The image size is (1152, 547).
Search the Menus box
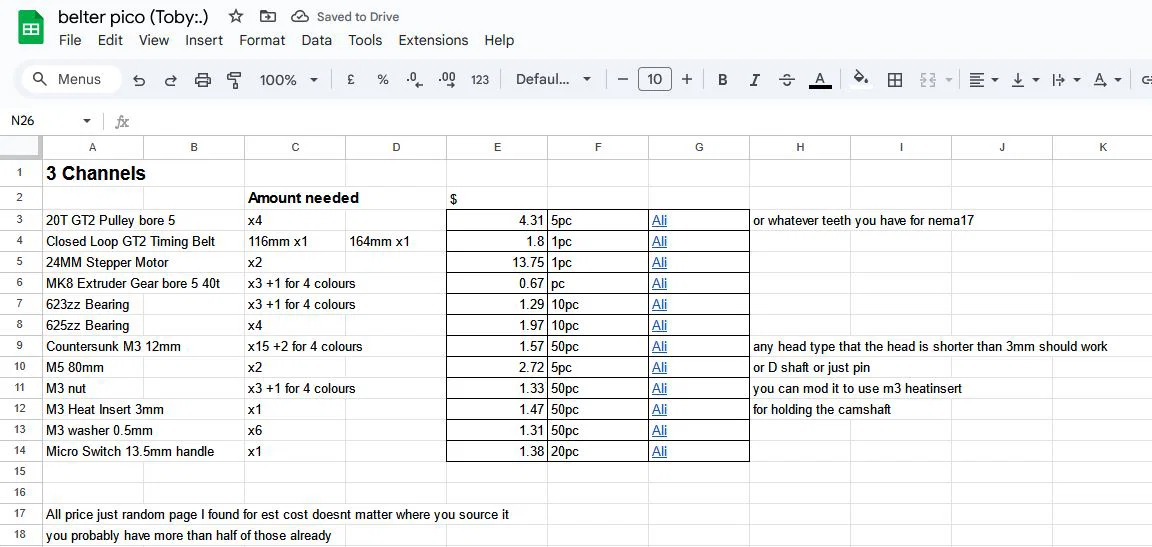click(x=71, y=79)
